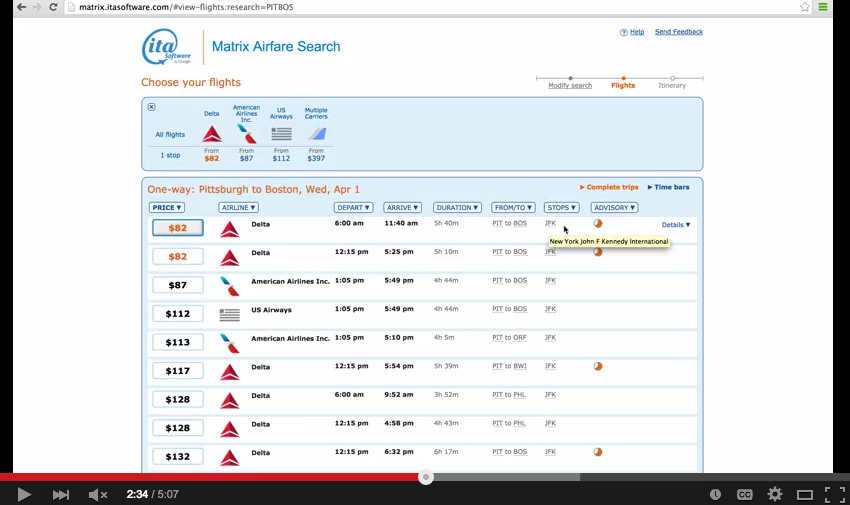Viewport: 850px width, 505px height.
Task: Click the JFK stop code in $87 row
Action: [x=550, y=281]
